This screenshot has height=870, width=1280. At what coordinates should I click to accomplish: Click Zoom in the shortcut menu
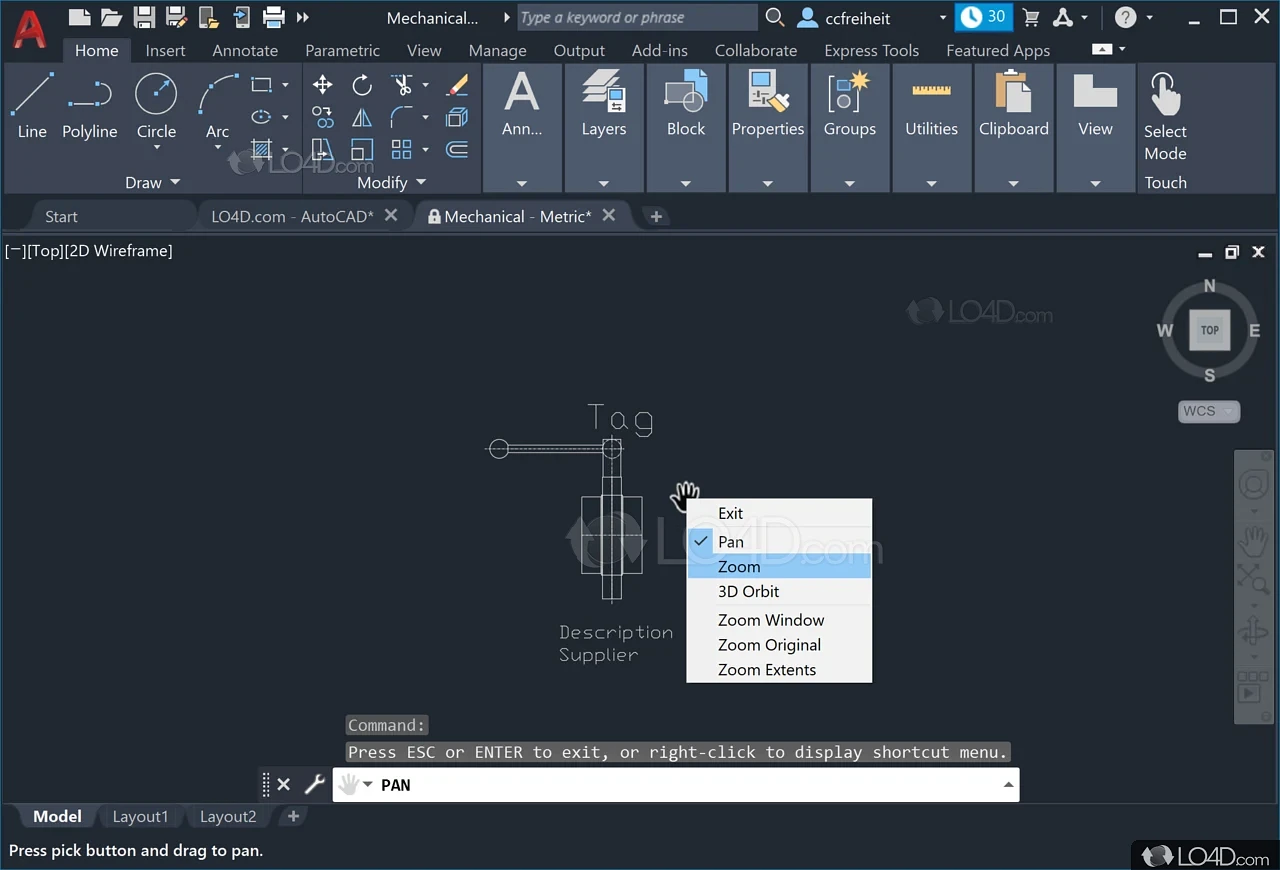coord(739,566)
